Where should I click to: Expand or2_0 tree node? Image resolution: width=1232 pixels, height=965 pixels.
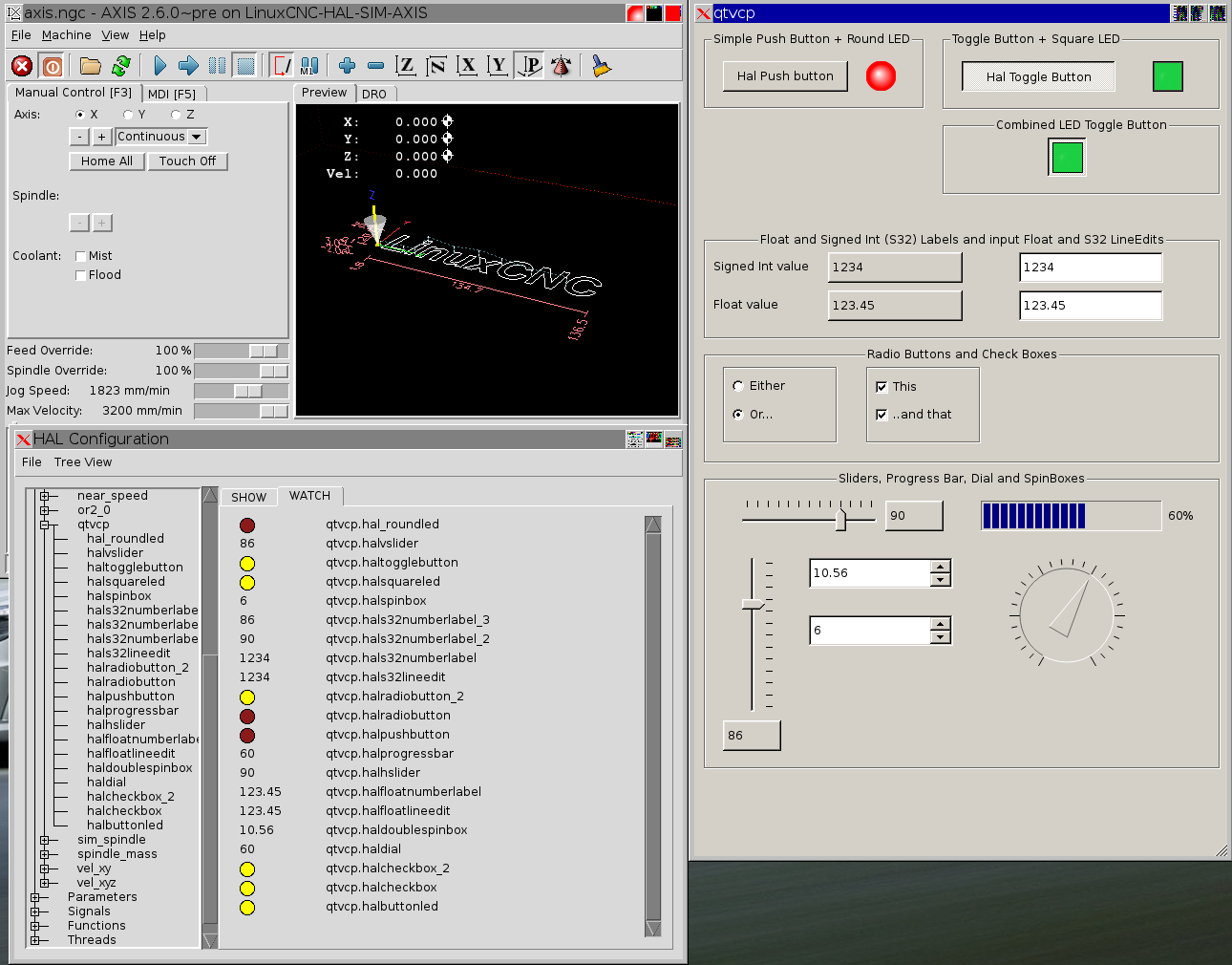(44, 510)
